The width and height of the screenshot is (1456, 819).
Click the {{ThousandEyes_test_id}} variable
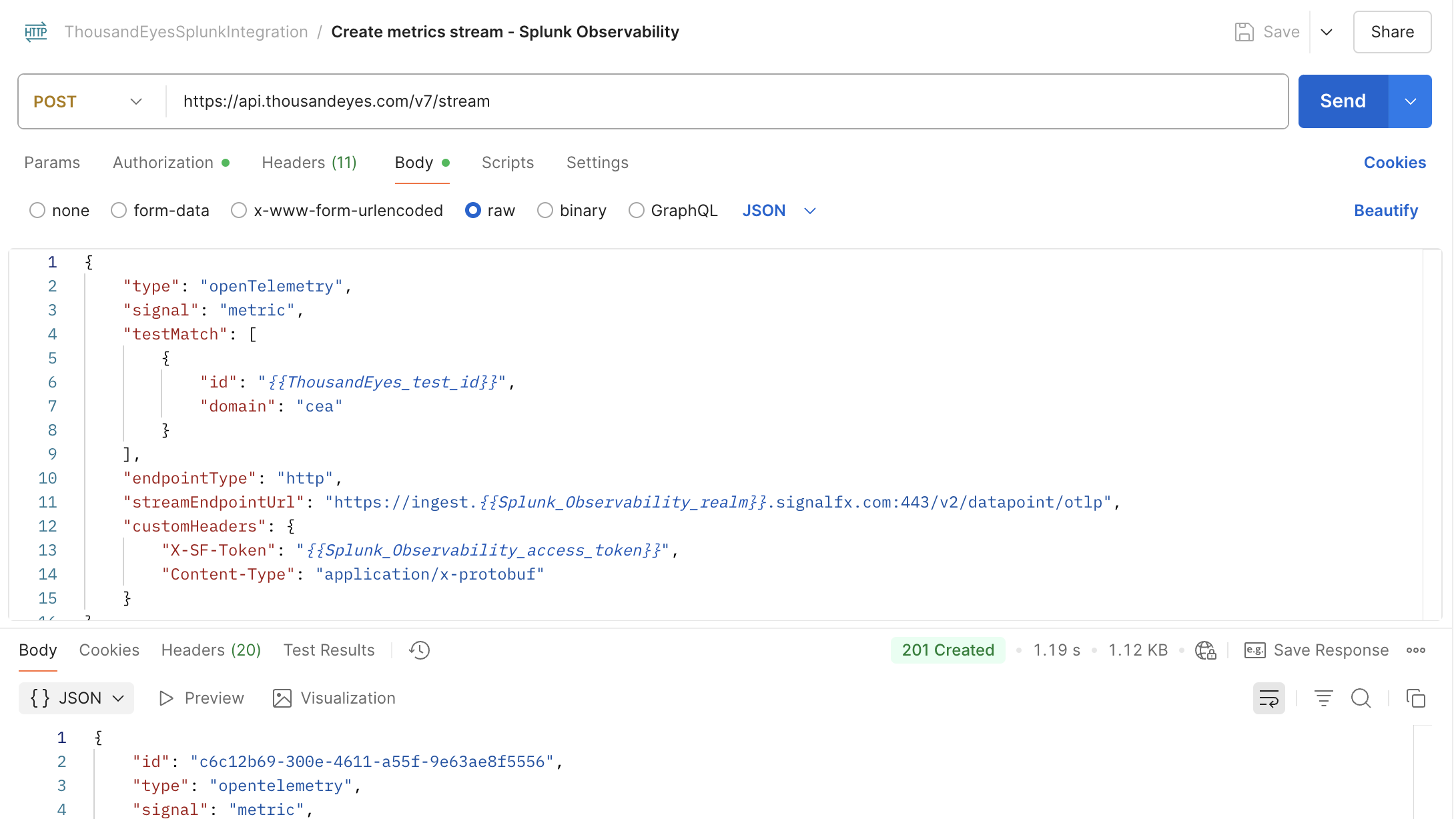[382, 382]
